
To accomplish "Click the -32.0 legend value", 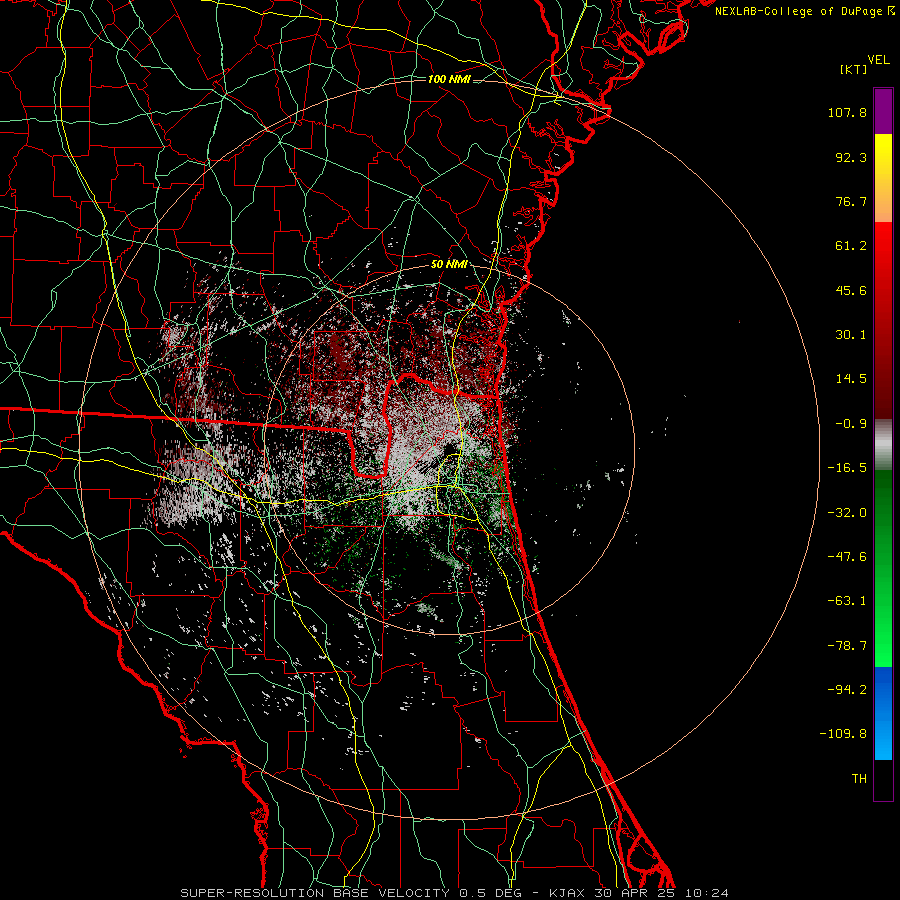I will coord(847,513).
